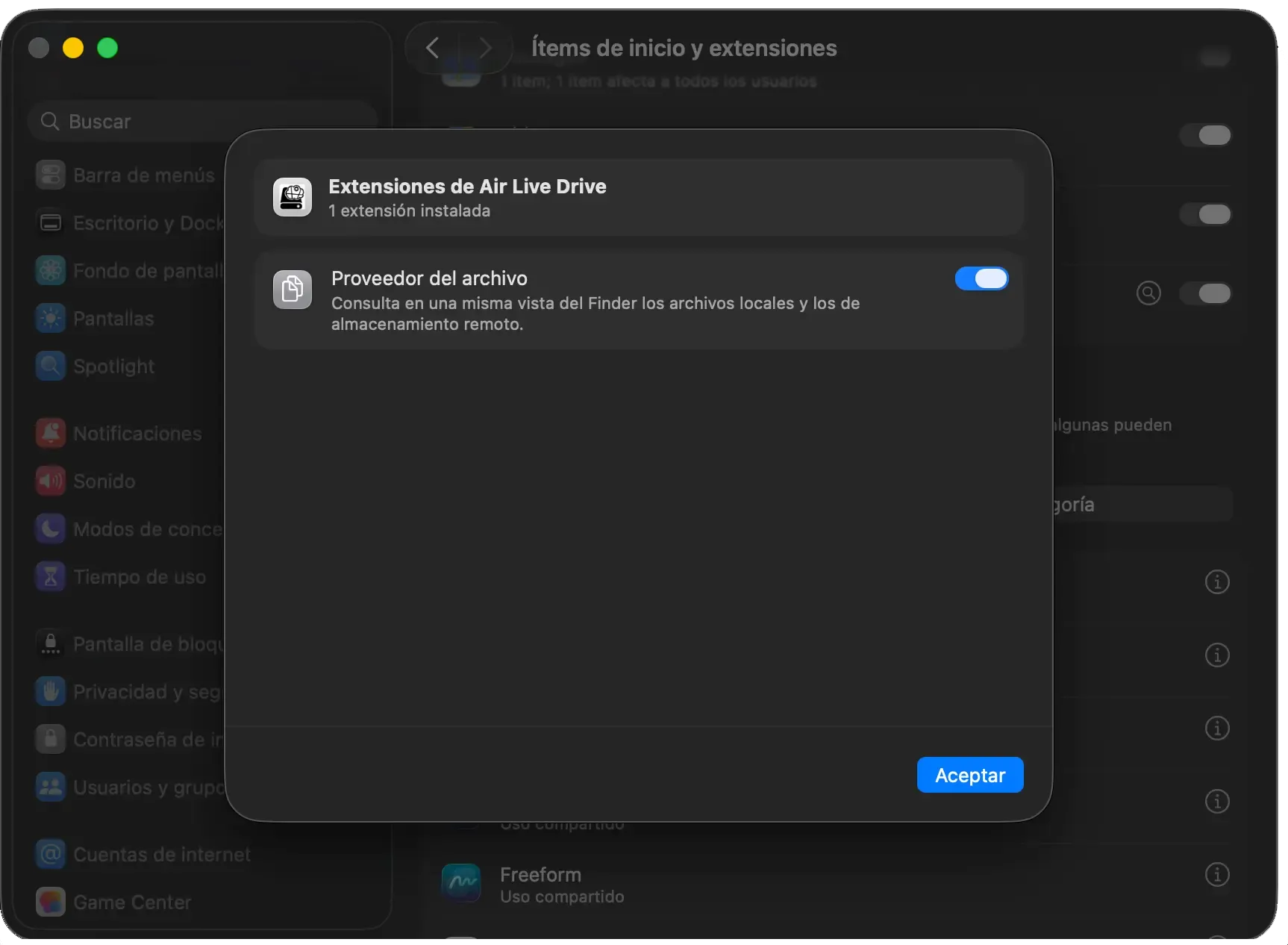This screenshot has width=1288, height=945.
Task: Click the Escritorio y Dock icon
Action: click(x=51, y=222)
